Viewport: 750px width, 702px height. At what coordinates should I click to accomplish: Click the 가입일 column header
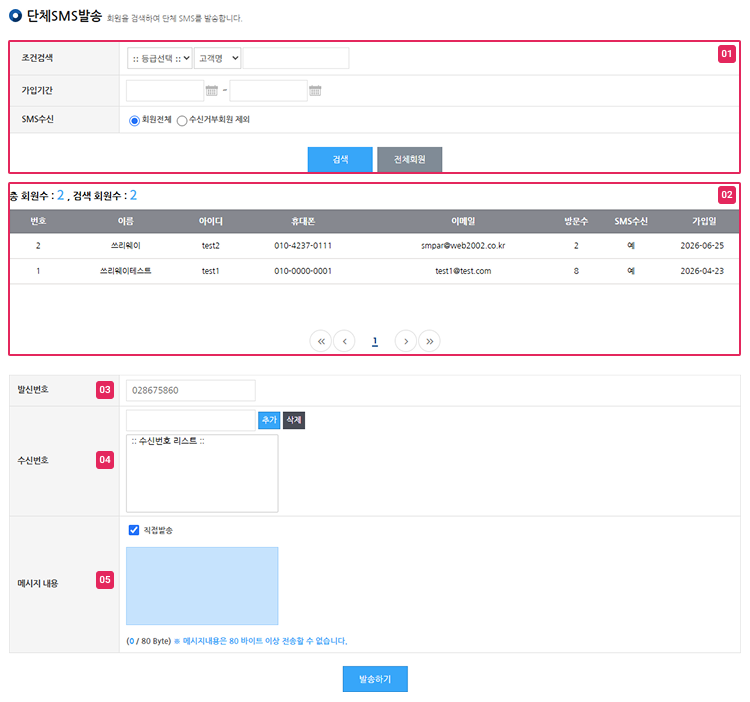[x=704, y=221]
